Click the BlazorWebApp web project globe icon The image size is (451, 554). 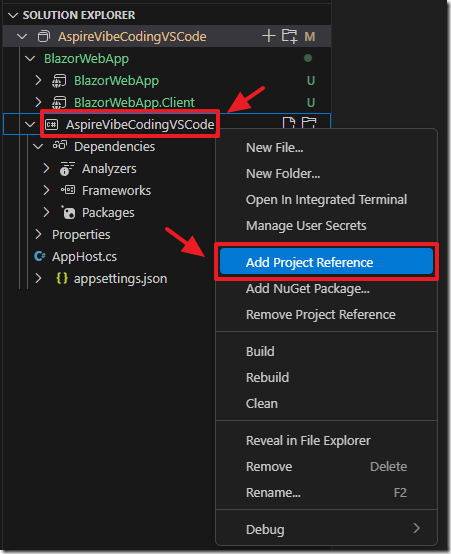[x=59, y=81]
